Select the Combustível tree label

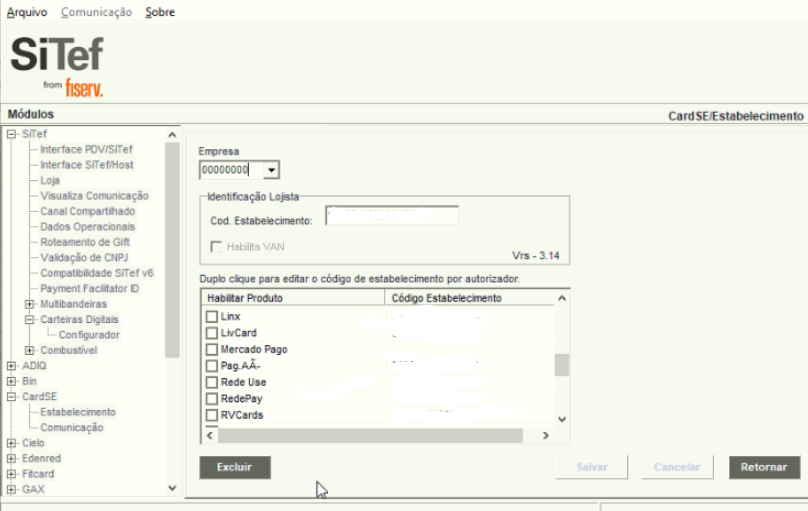pyautogui.click(x=69, y=350)
